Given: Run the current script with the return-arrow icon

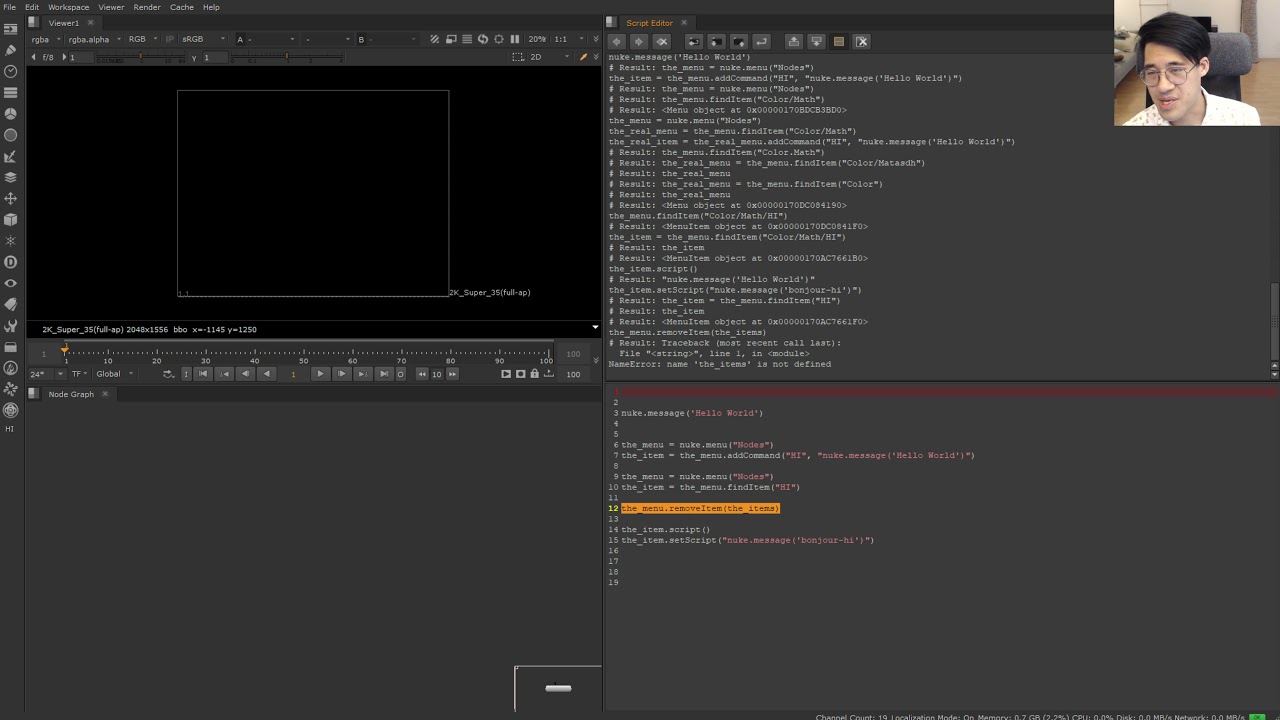Looking at the screenshot, I should 761,41.
